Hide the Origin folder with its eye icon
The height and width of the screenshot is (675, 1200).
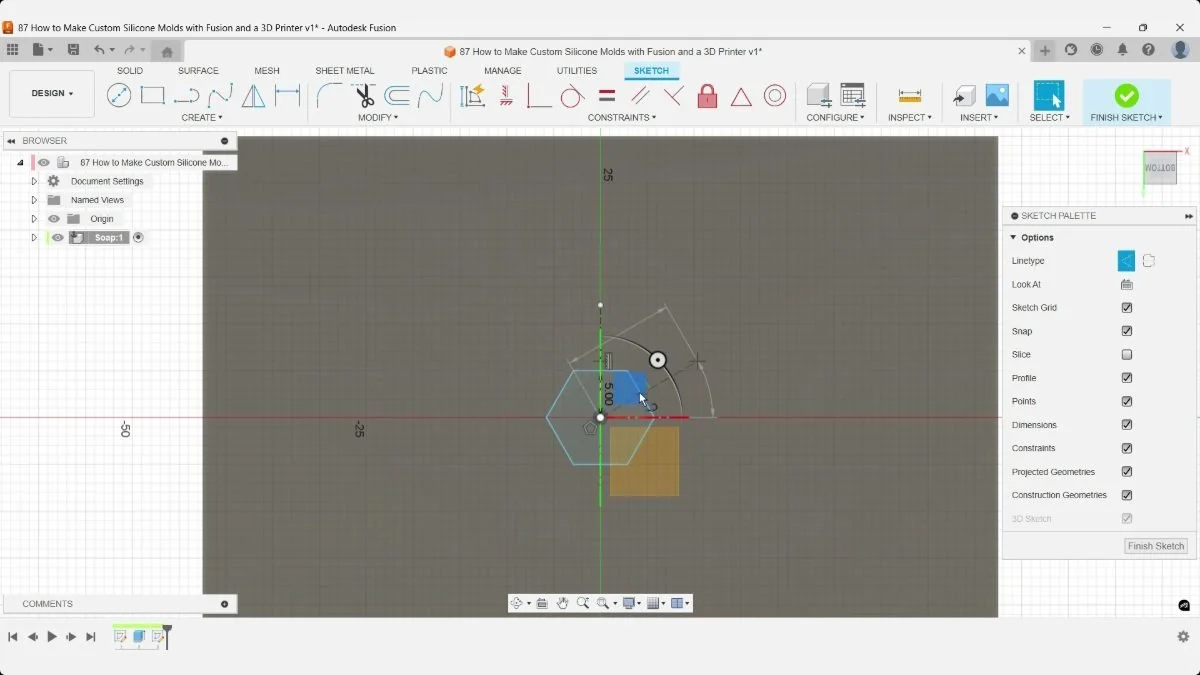[54, 219]
